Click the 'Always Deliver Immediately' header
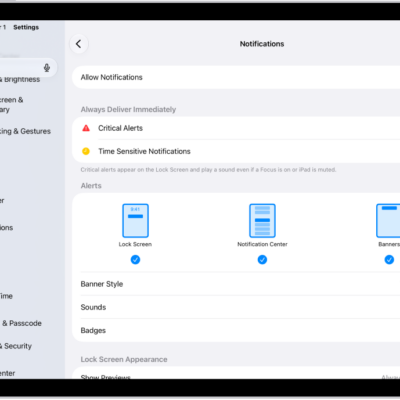This screenshot has height=400, width=400. (128, 110)
